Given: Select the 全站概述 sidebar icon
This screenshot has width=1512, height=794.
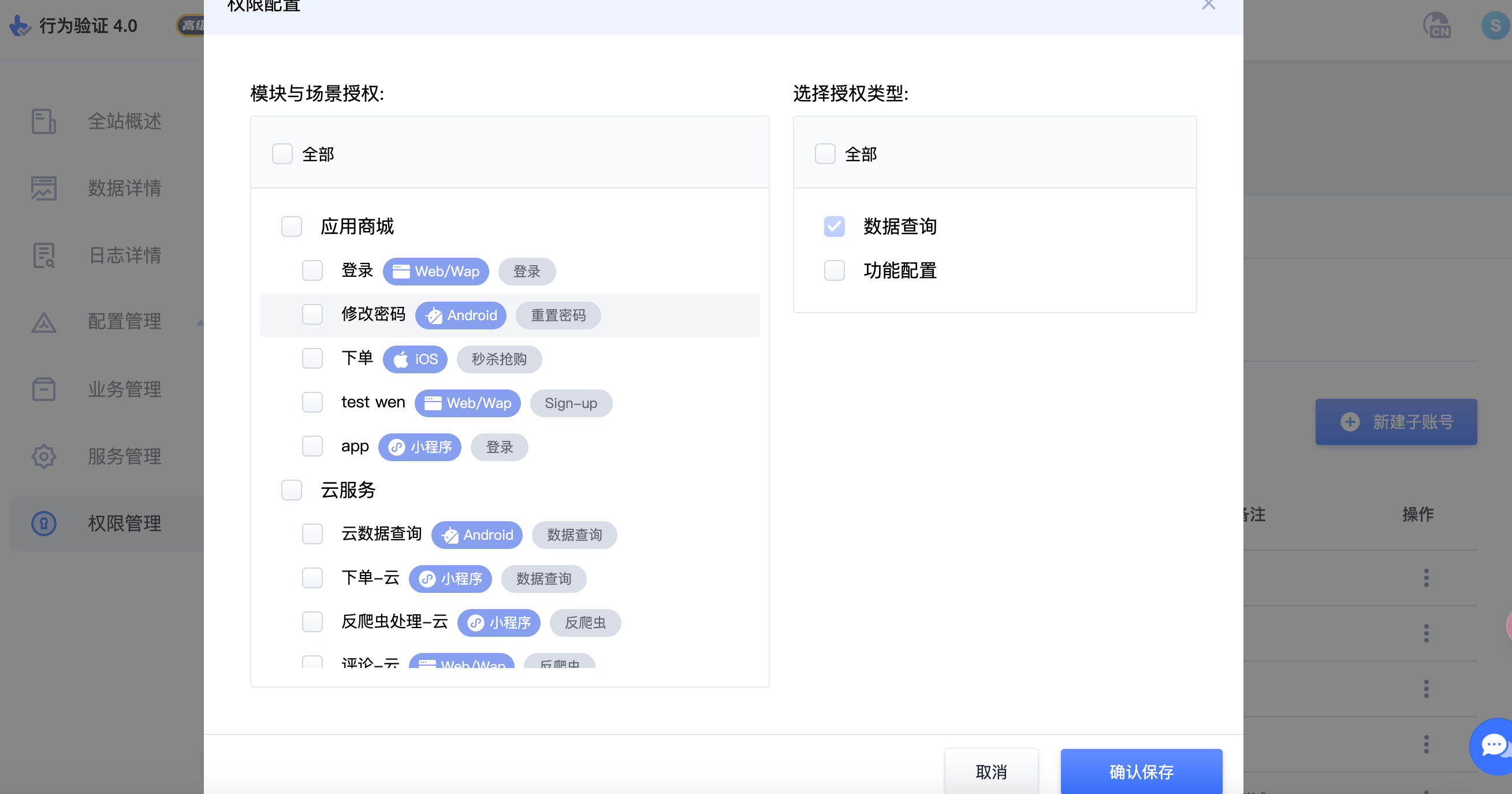Looking at the screenshot, I should tap(43, 121).
